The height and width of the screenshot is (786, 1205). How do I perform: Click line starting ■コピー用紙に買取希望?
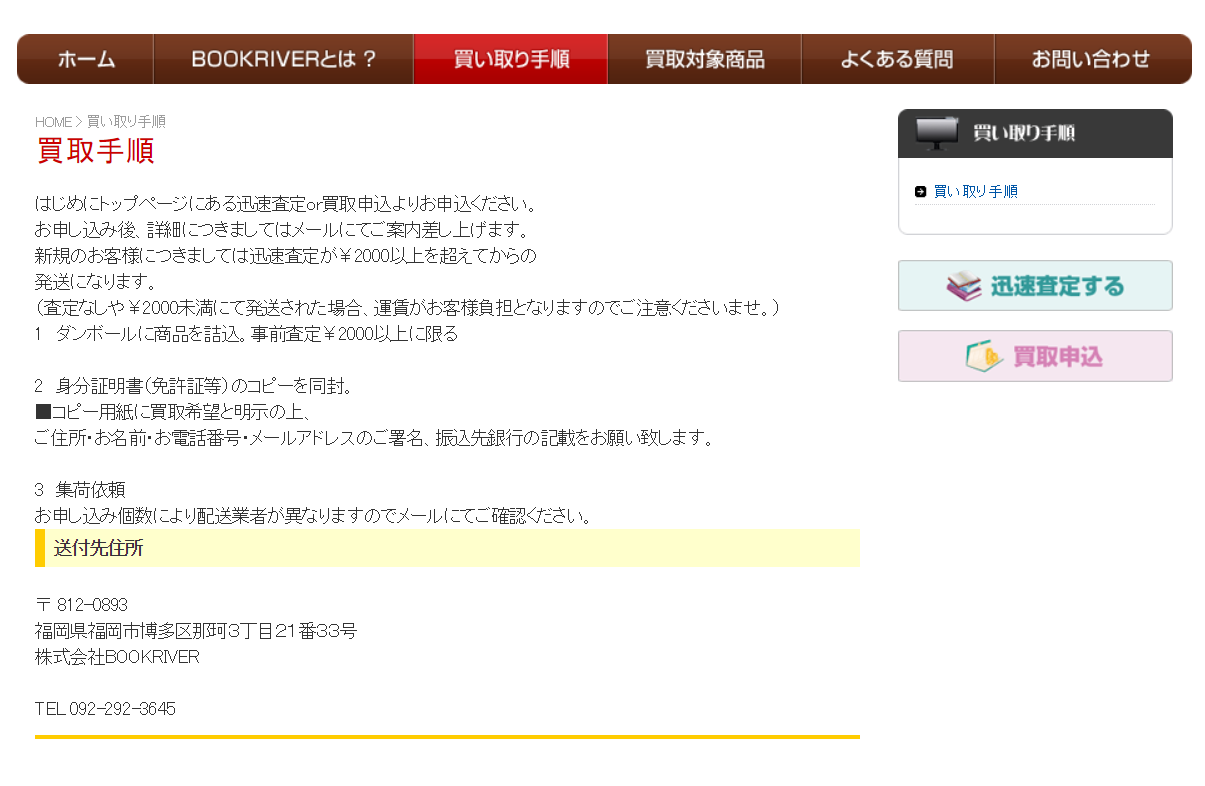(x=174, y=412)
